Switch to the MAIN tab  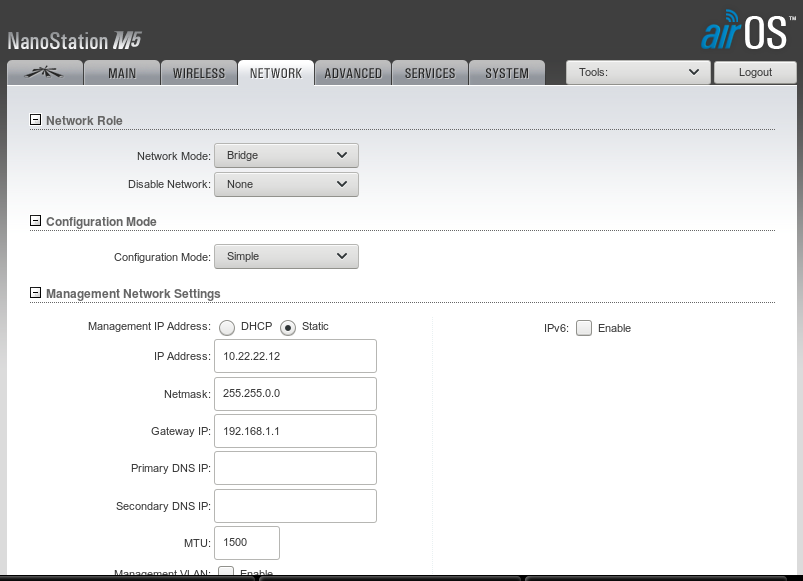pyautogui.click(x=122, y=73)
